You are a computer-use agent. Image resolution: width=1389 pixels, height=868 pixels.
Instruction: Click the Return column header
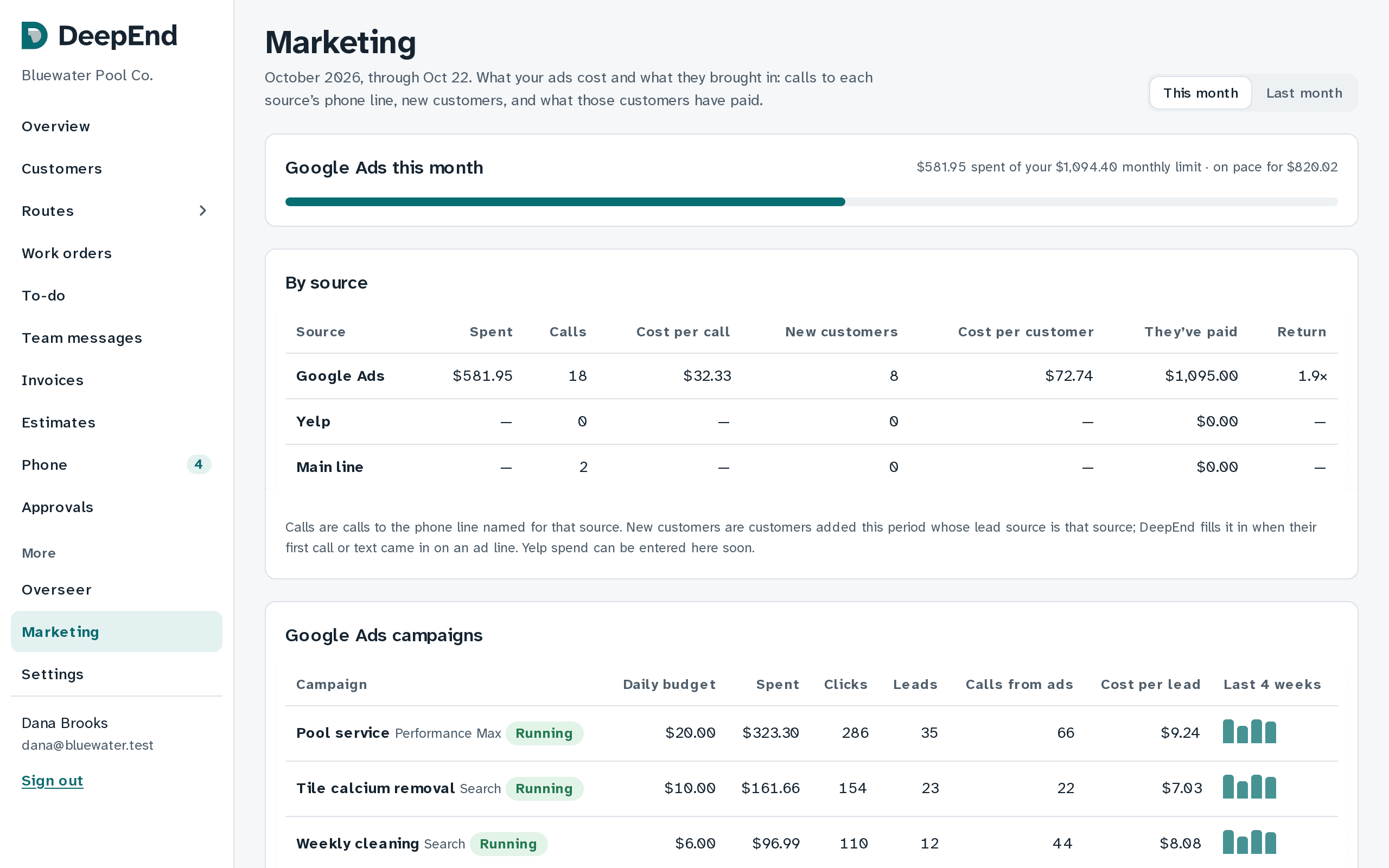(1302, 332)
